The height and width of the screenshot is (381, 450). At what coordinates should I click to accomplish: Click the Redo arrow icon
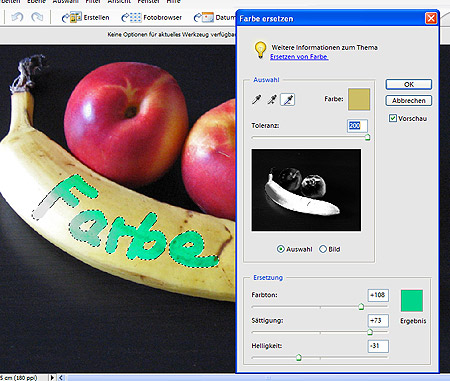coord(37,17)
